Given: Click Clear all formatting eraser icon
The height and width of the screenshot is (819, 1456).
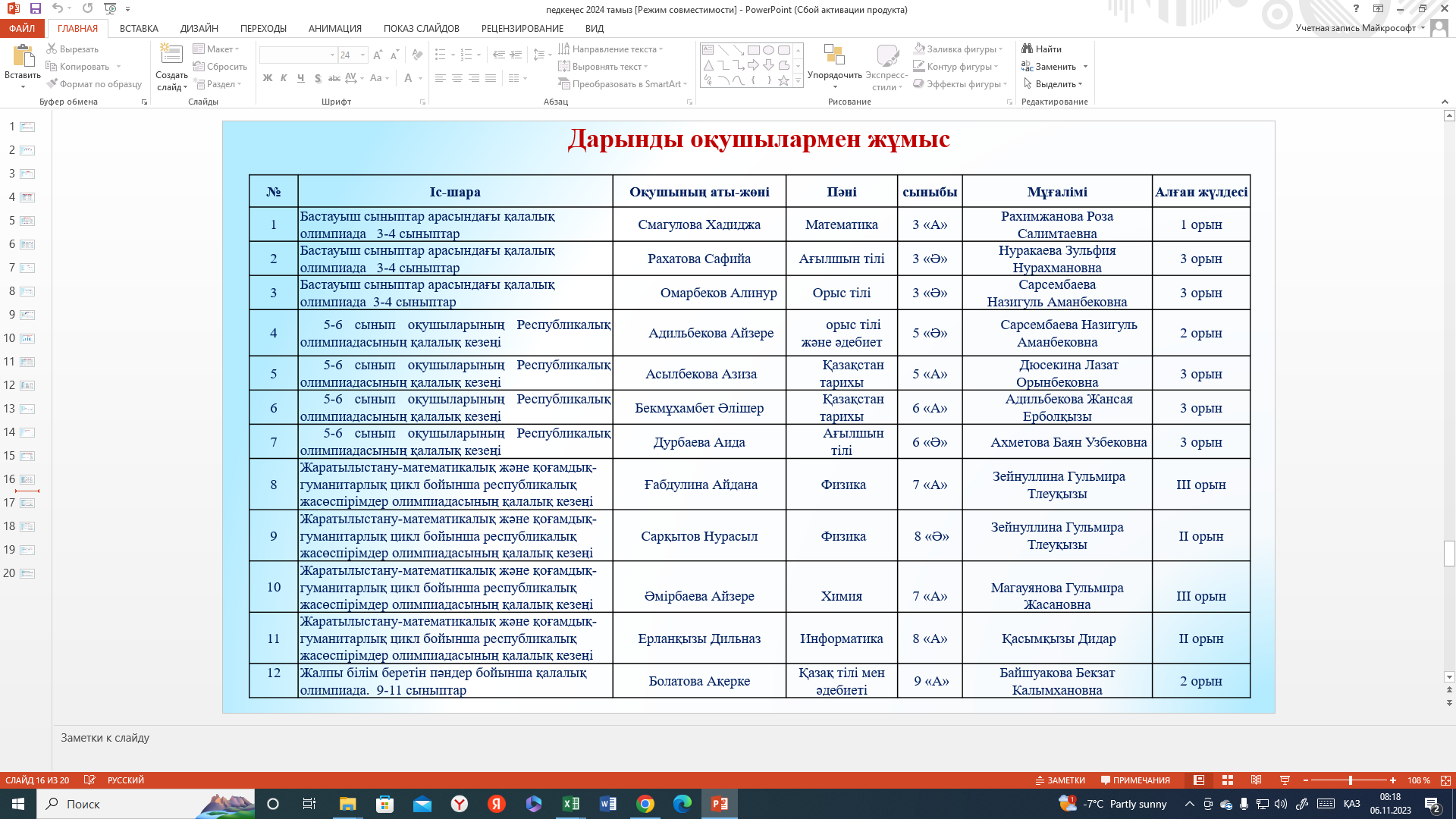Looking at the screenshot, I should [417, 55].
